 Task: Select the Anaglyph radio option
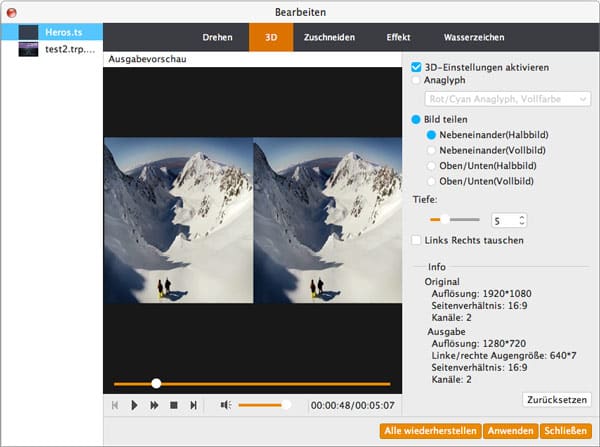pos(418,81)
